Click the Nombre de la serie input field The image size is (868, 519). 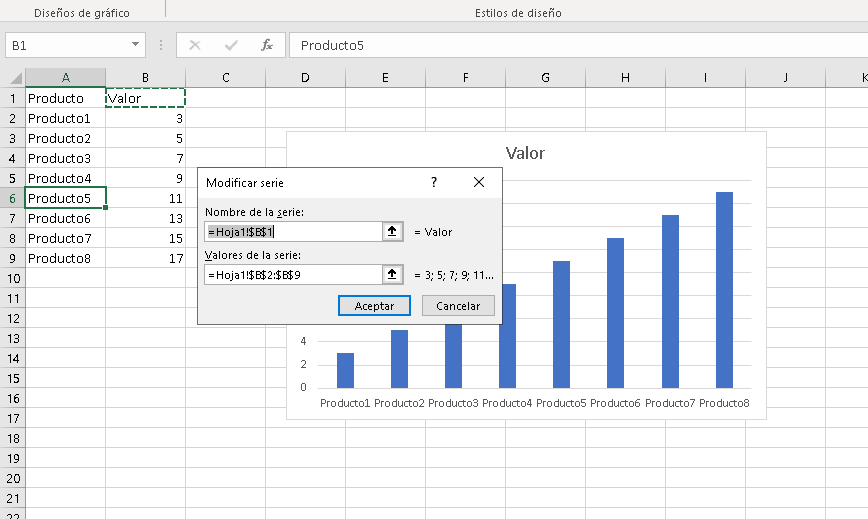coord(293,231)
